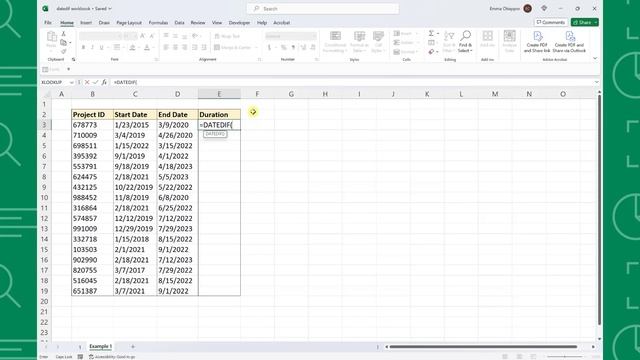
Task: Click the Orientation text angle icon
Action: click(196, 36)
